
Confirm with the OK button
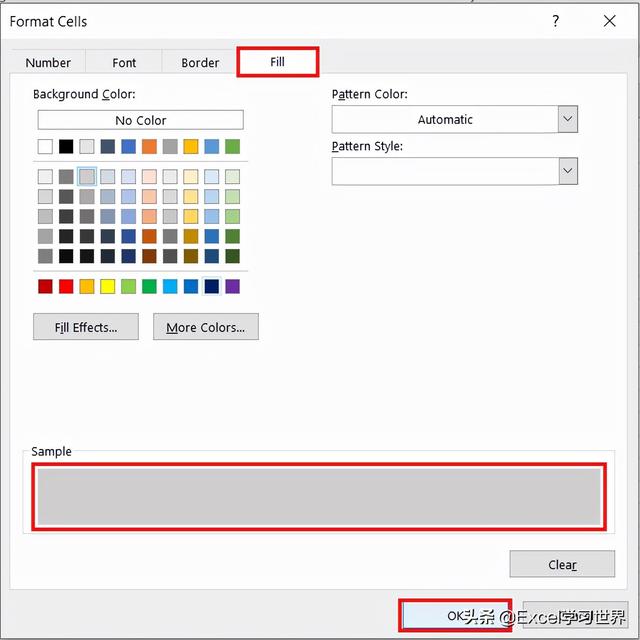(455, 616)
